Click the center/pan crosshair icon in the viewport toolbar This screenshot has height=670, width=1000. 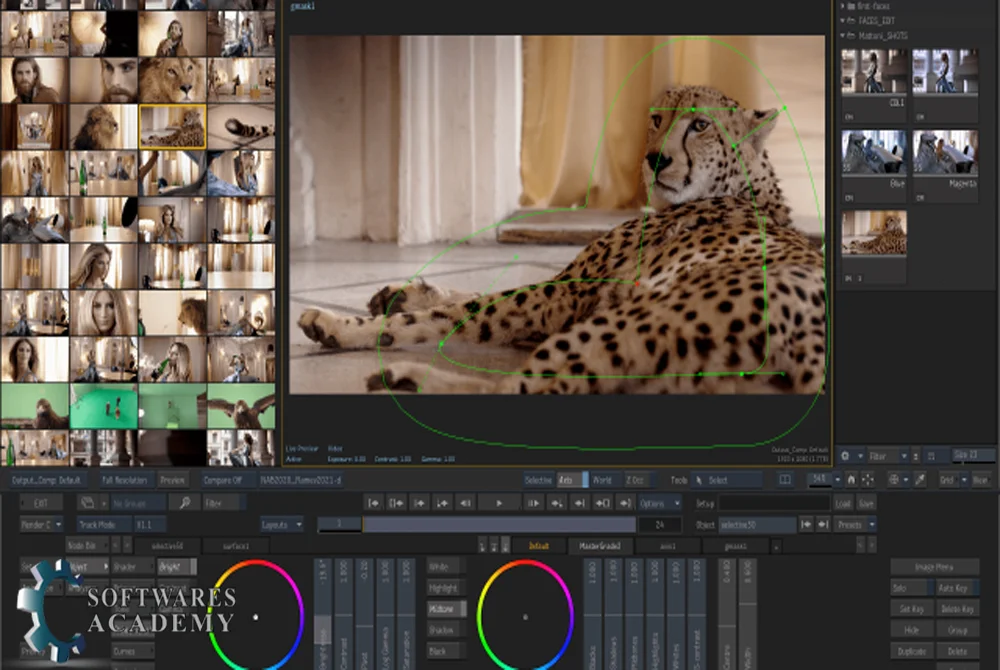868,479
